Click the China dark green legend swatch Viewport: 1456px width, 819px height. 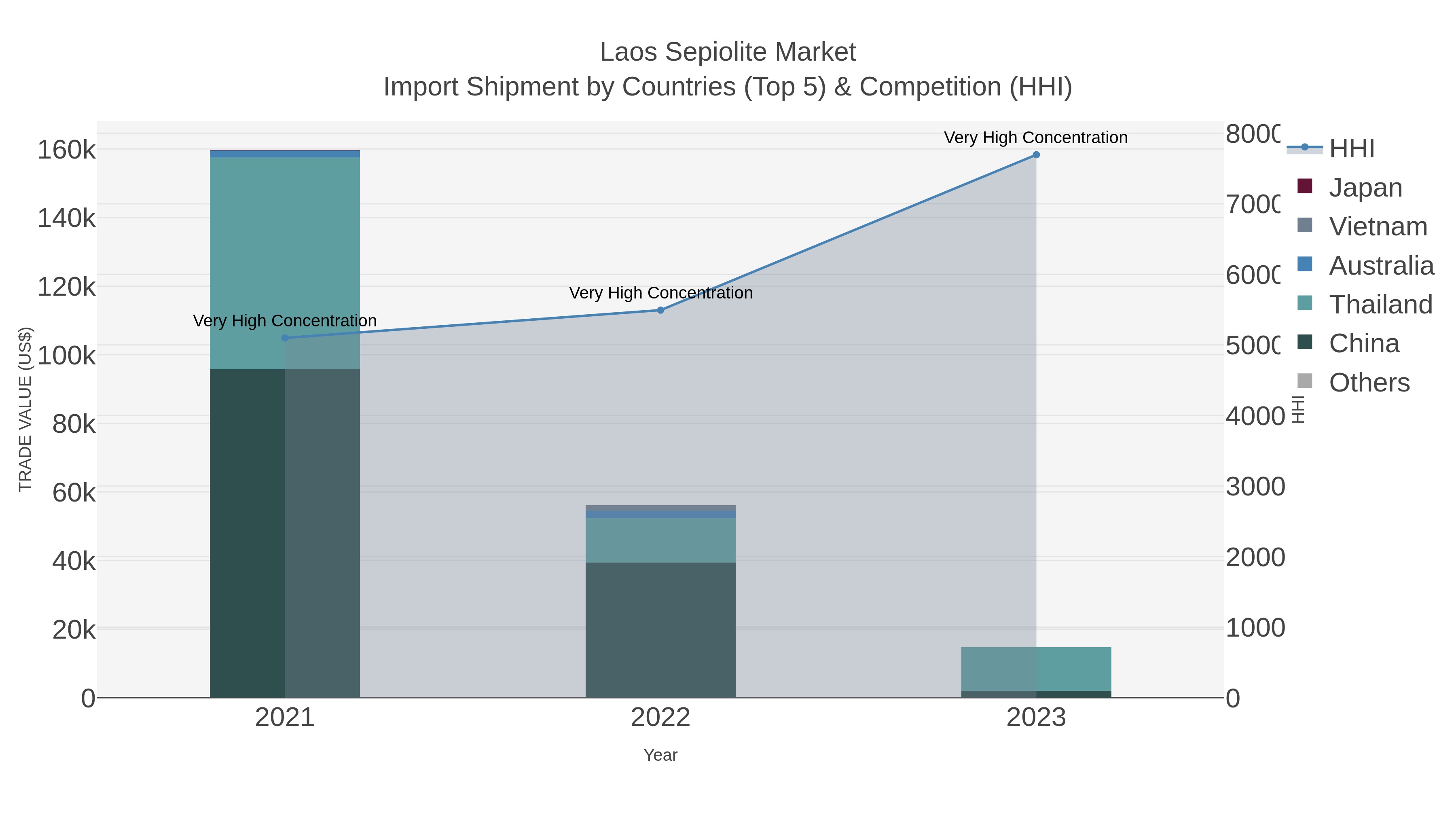pyautogui.click(x=1304, y=342)
